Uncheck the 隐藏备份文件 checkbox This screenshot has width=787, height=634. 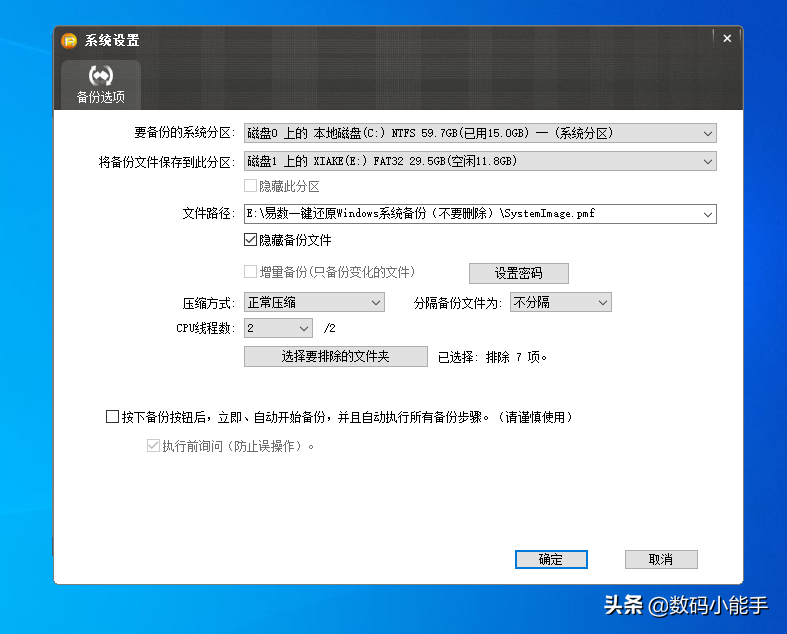click(x=251, y=240)
